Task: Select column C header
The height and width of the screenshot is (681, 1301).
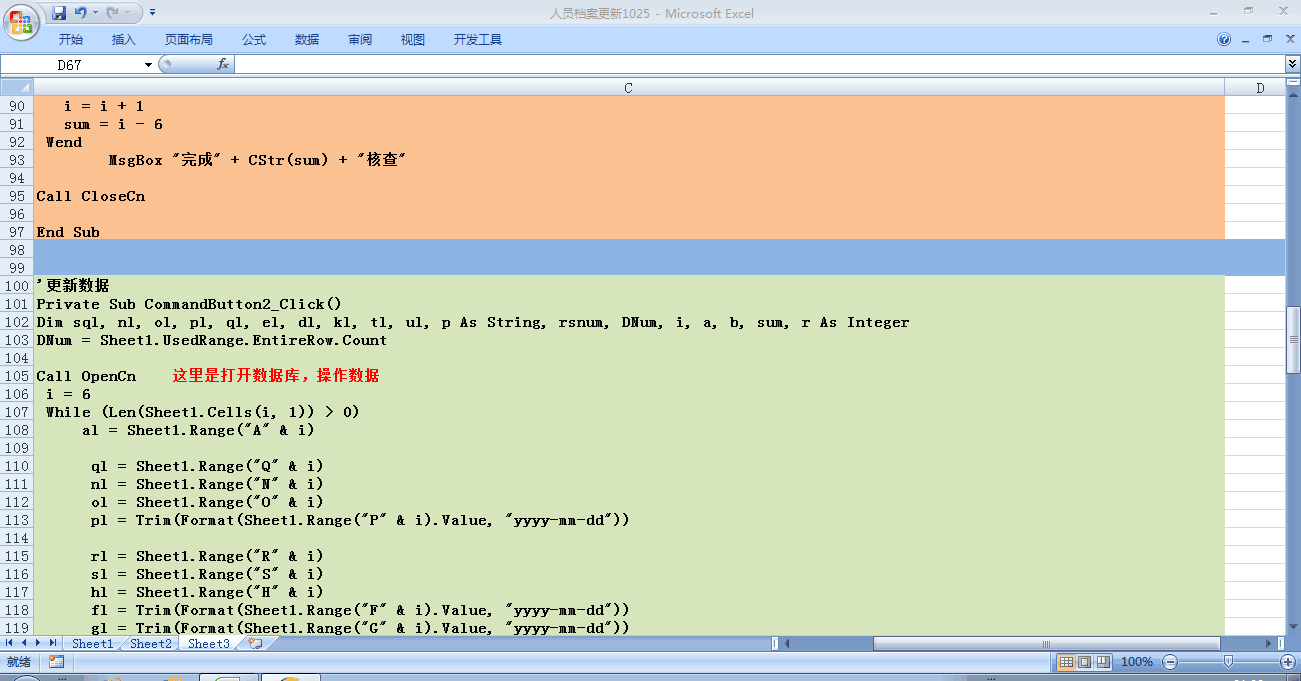Action: point(628,88)
